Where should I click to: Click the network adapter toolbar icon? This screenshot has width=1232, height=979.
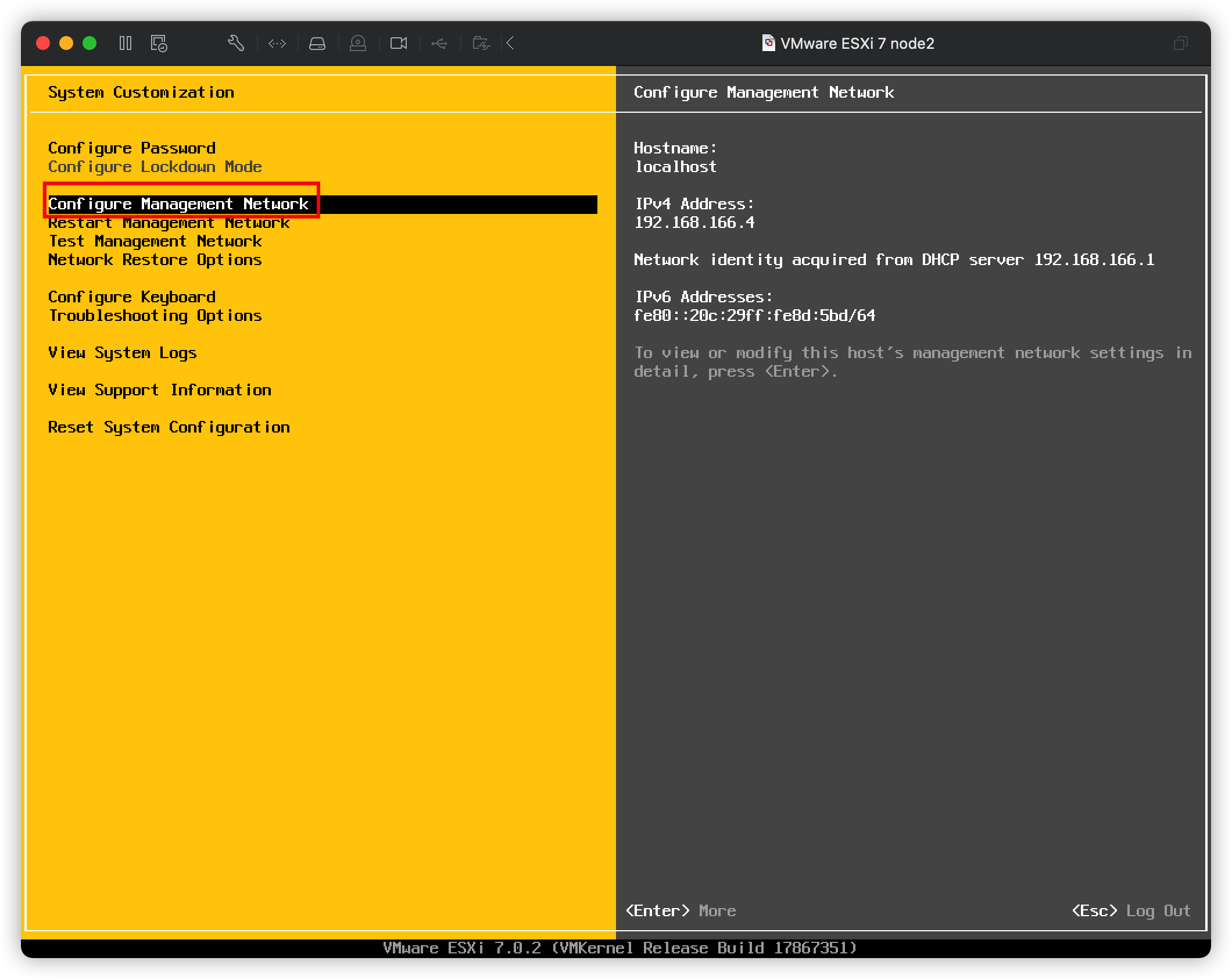(277, 43)
